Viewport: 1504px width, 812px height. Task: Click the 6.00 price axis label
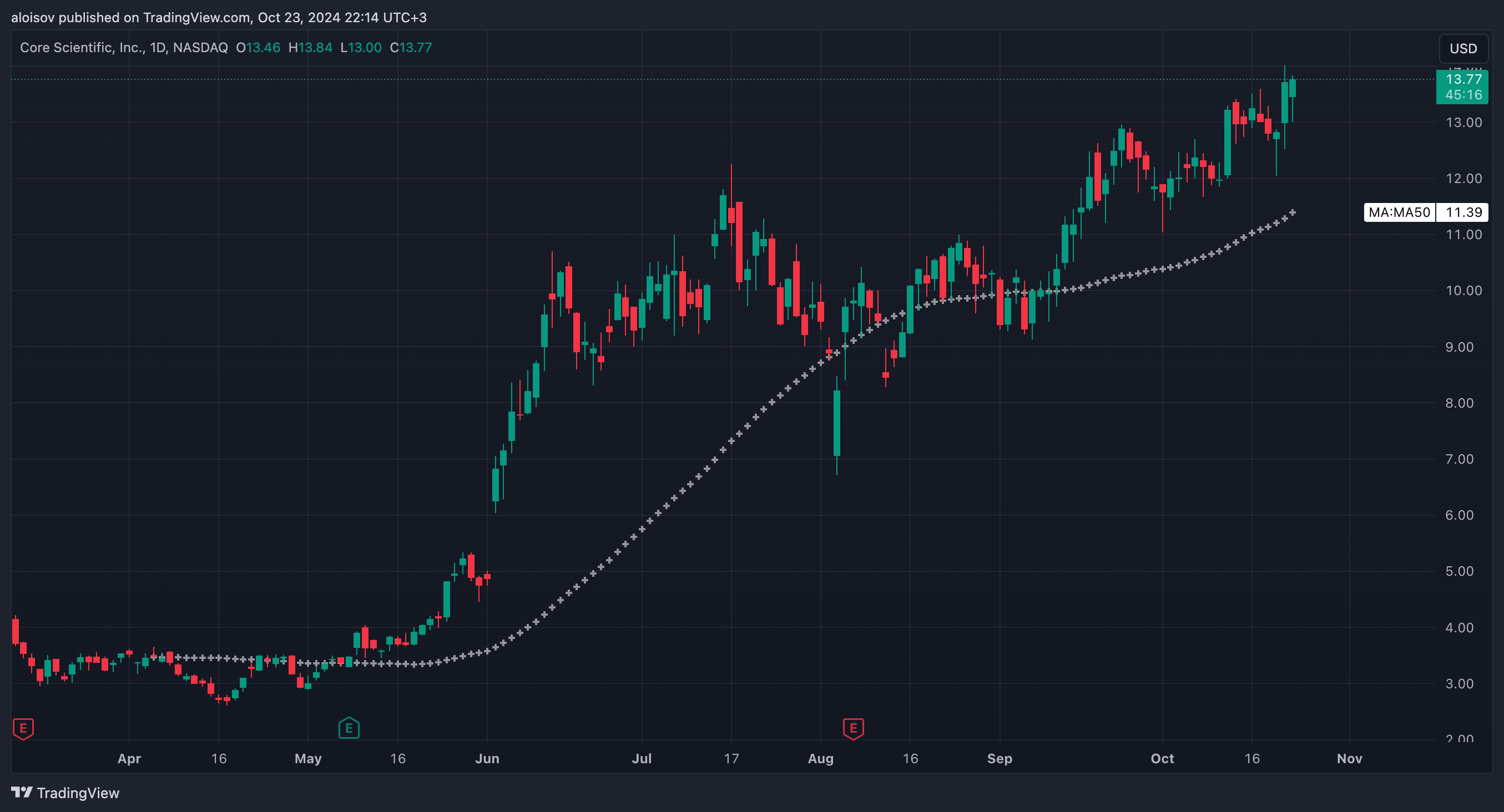(1459, 515)
